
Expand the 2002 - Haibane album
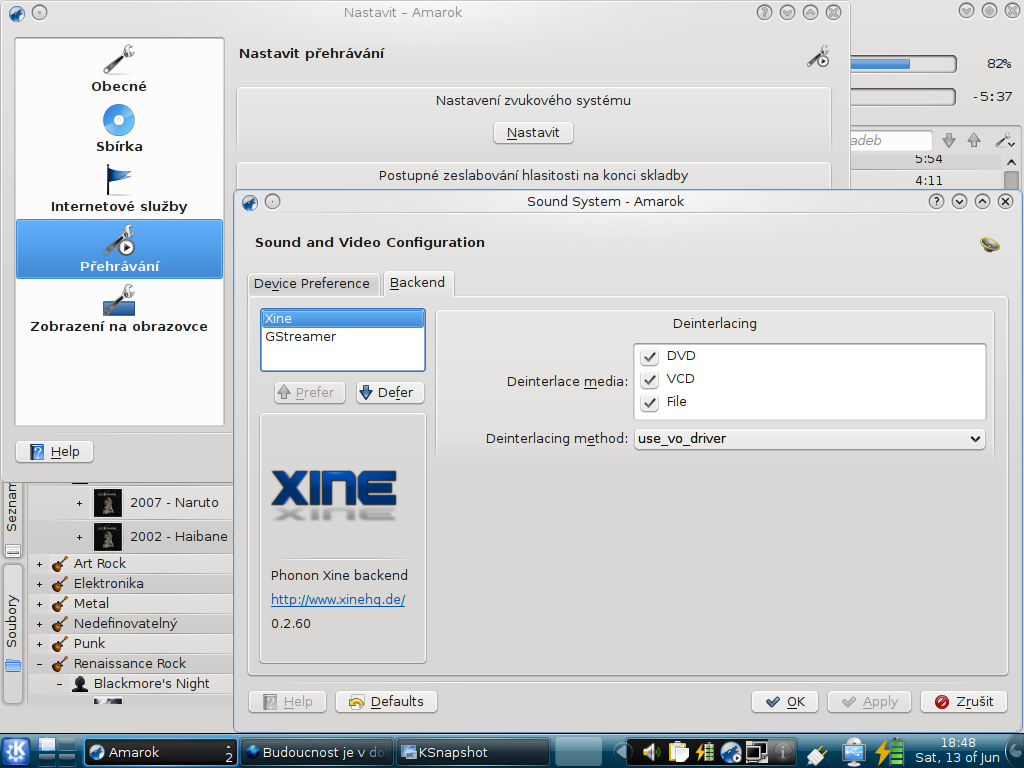point(80,537)
